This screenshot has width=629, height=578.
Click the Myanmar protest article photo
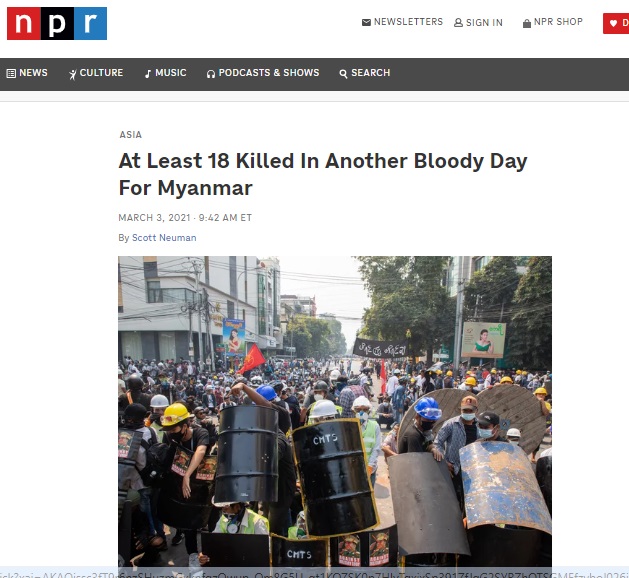[335, 412]
